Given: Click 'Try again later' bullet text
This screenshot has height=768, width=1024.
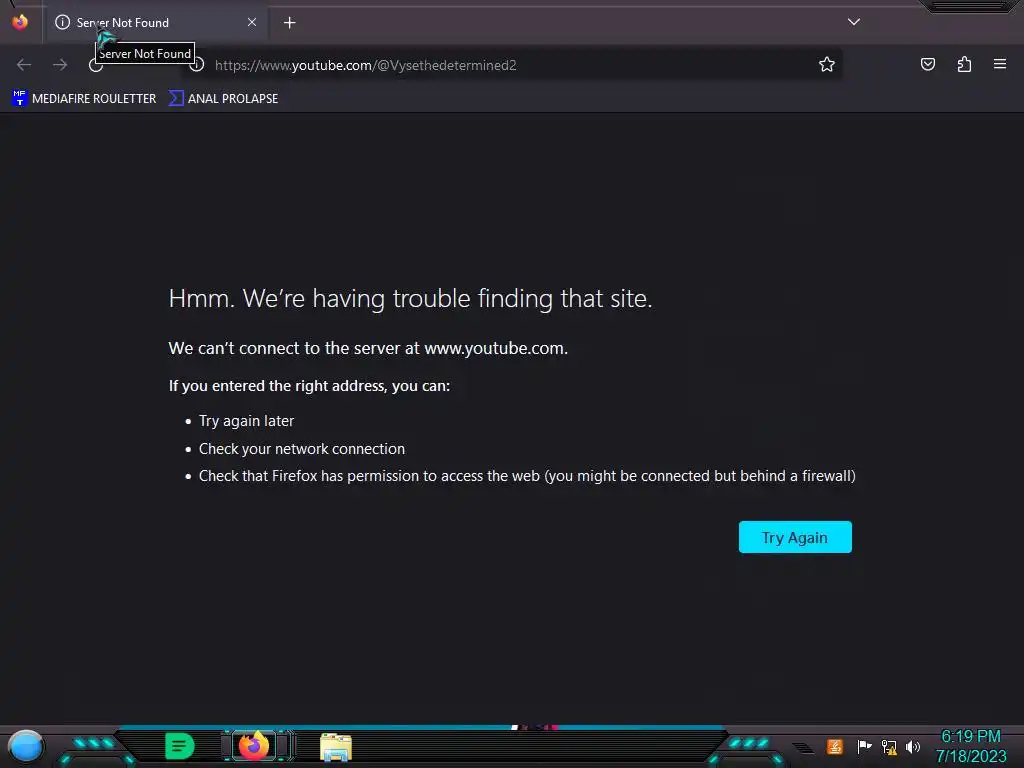Looking at the screenshot, I should [x=246, y=421].
